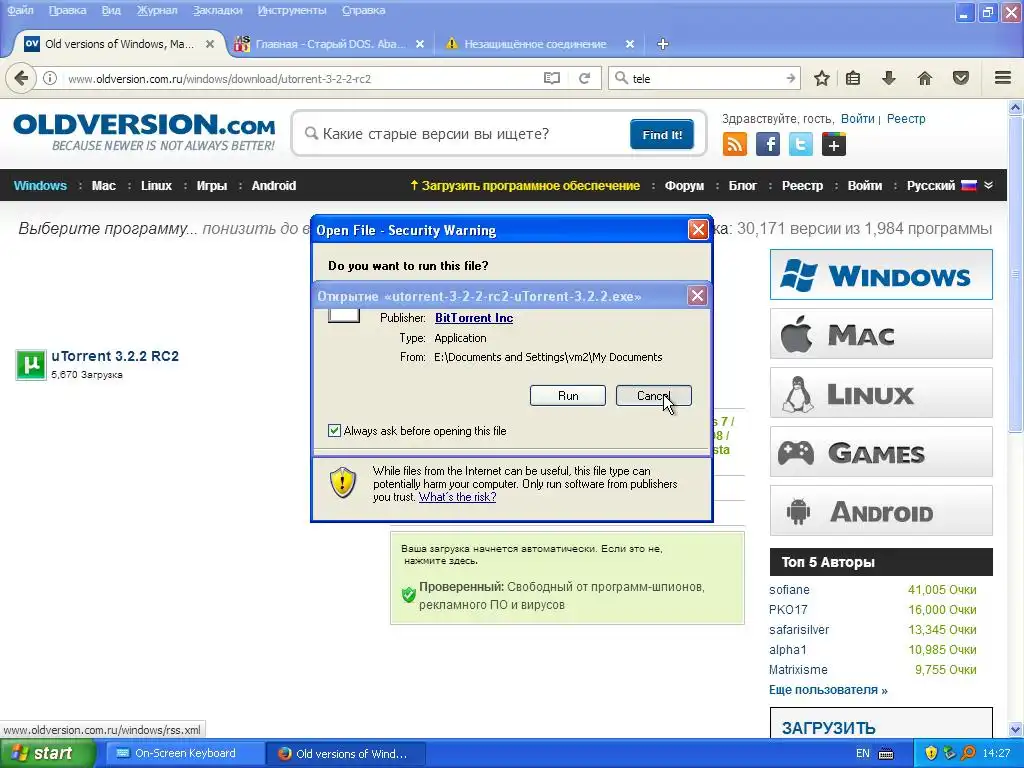Click the Firefox back arrow button

pos(21,78)
